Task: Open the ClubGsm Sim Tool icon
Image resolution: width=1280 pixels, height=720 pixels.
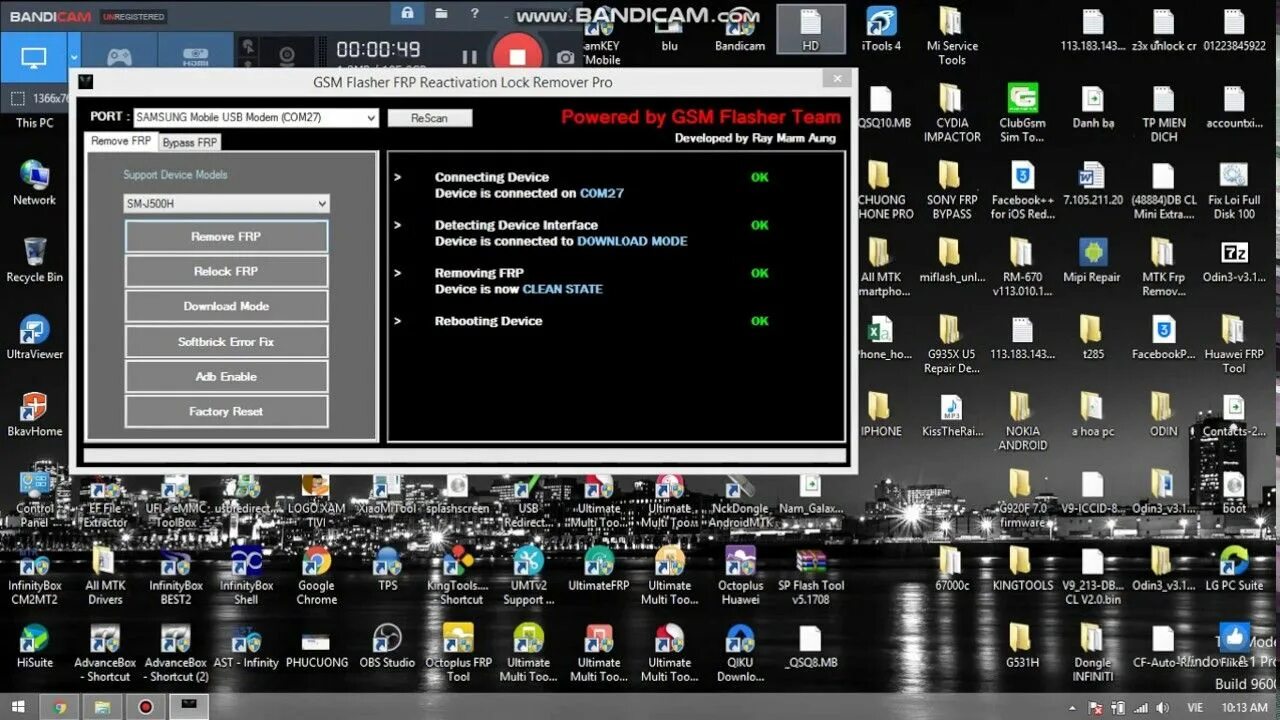Action: click(1022, 112)
